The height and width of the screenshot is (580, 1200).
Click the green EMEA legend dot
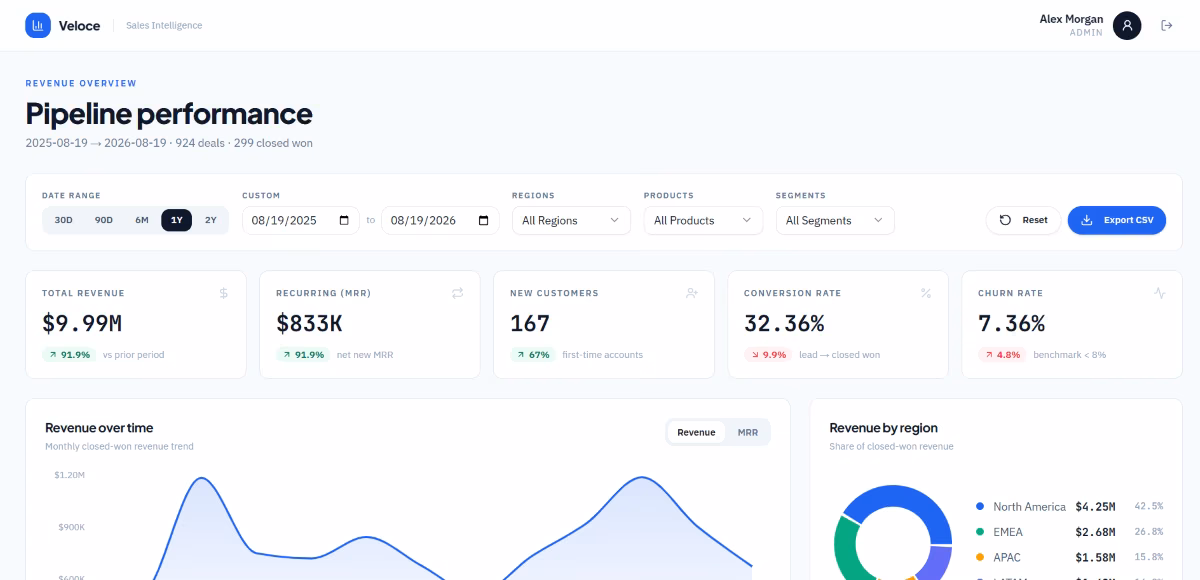tap(980, 532)
